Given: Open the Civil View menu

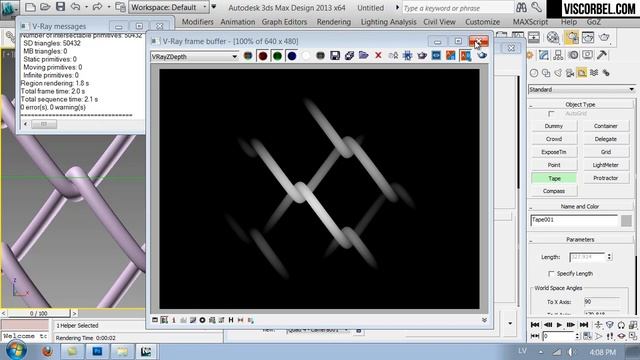Looking at the screenshot, I should [439, 22].
